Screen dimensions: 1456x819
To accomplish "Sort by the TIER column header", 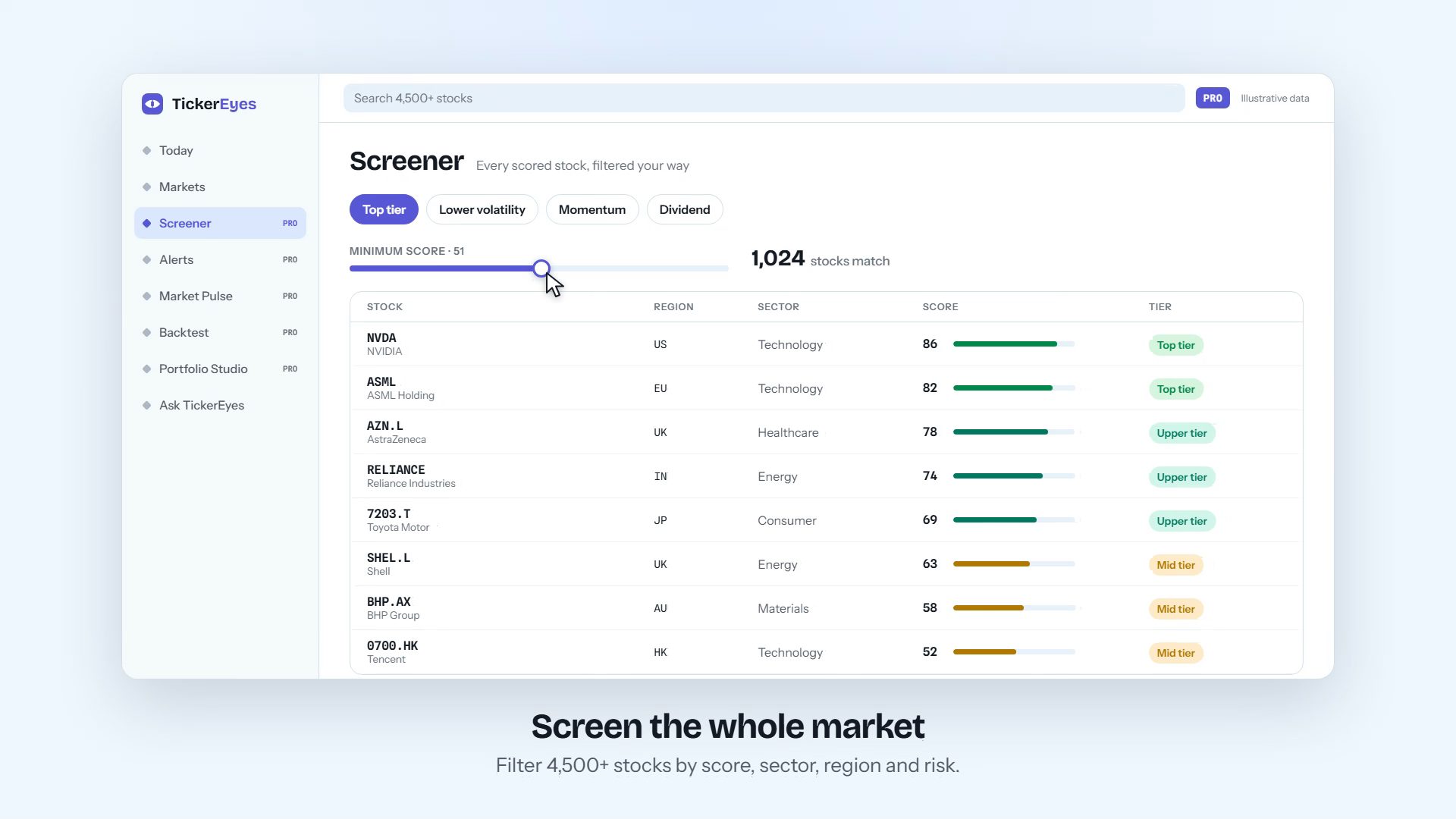I will point(1160,306).
